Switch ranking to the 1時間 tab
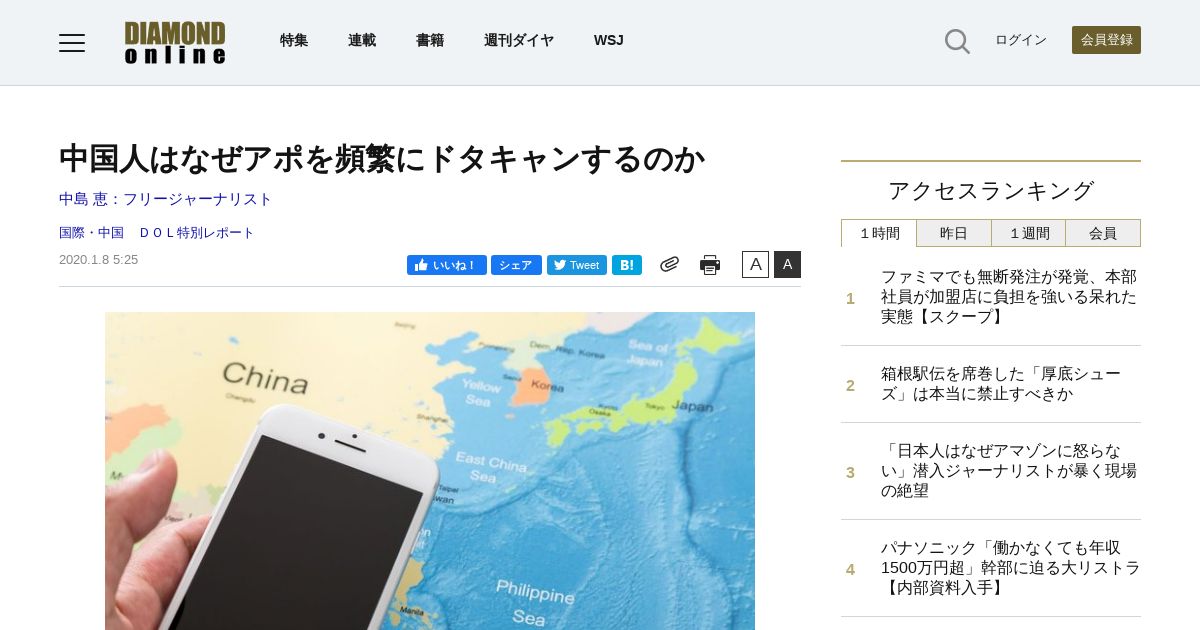The height and width of the screenshot is (630, 1200). (x=879, y=233)
